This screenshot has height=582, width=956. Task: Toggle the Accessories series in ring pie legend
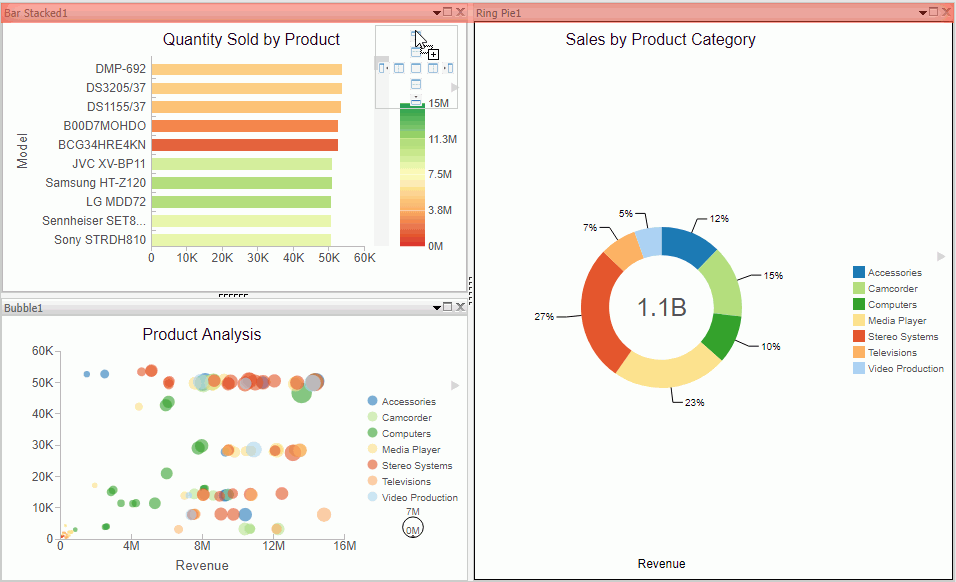tap(859, 273)
